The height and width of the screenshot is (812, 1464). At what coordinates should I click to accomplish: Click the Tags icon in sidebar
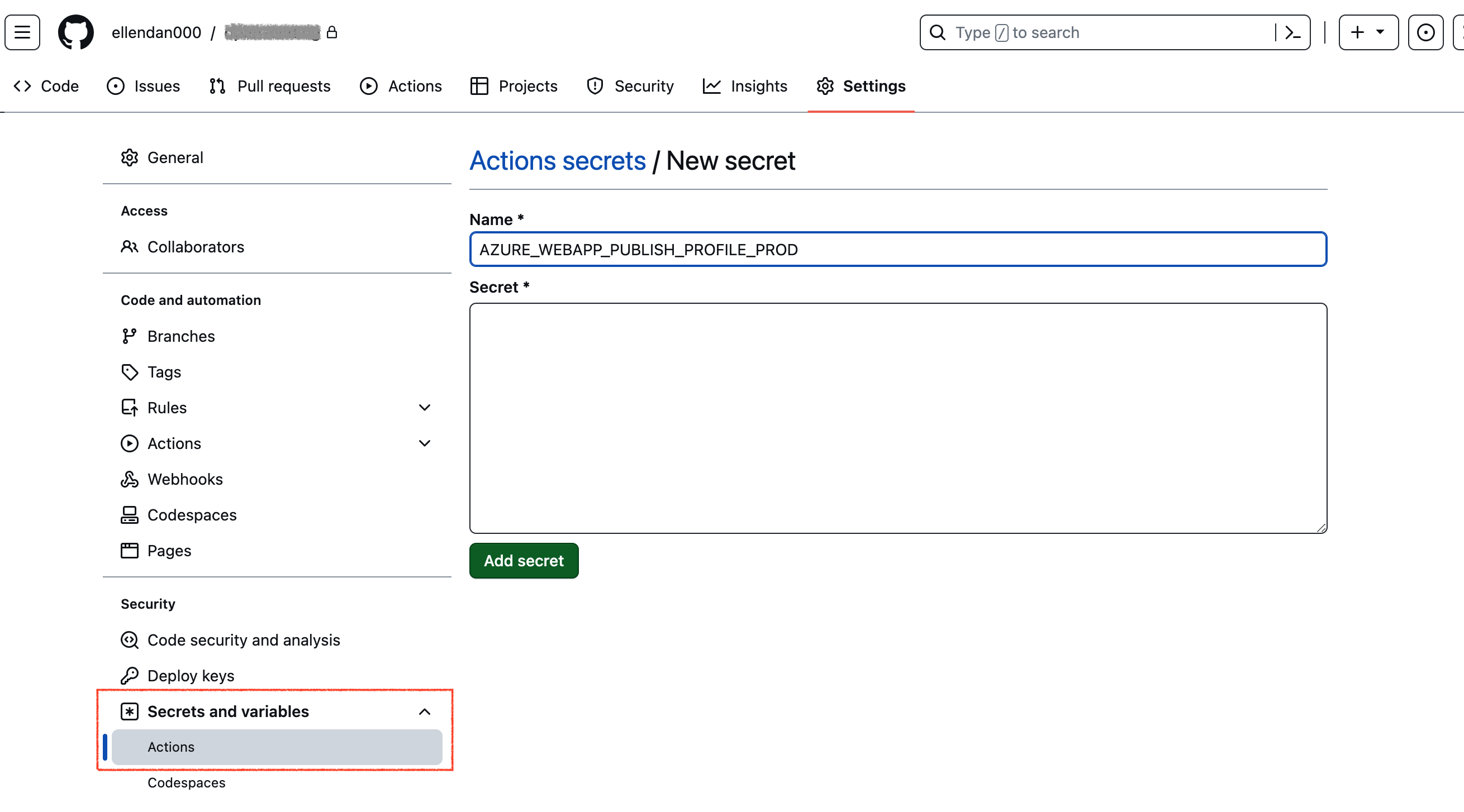point(129,372)
